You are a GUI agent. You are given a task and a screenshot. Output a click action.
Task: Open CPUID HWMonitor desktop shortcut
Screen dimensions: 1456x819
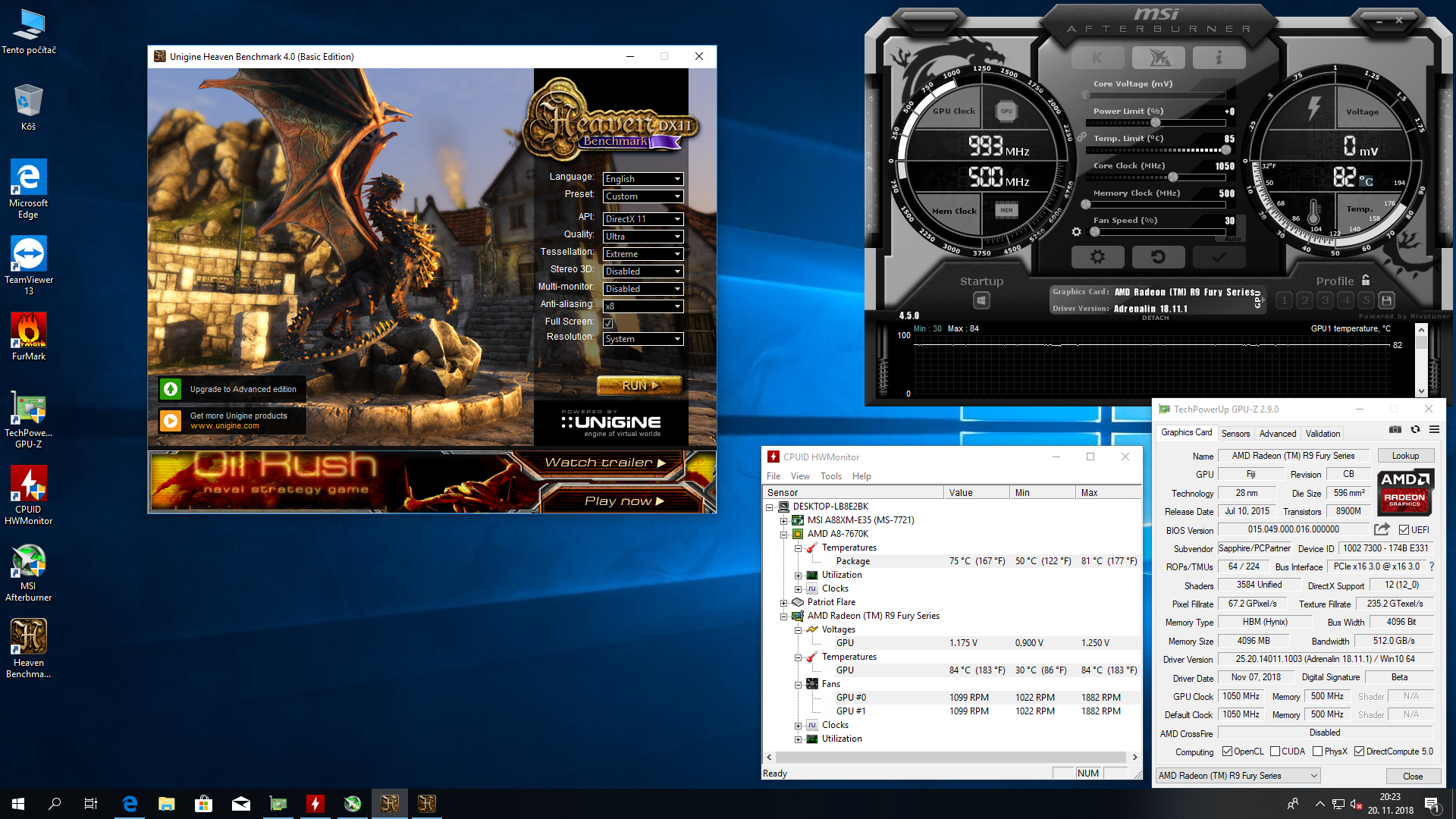point(29,495)
